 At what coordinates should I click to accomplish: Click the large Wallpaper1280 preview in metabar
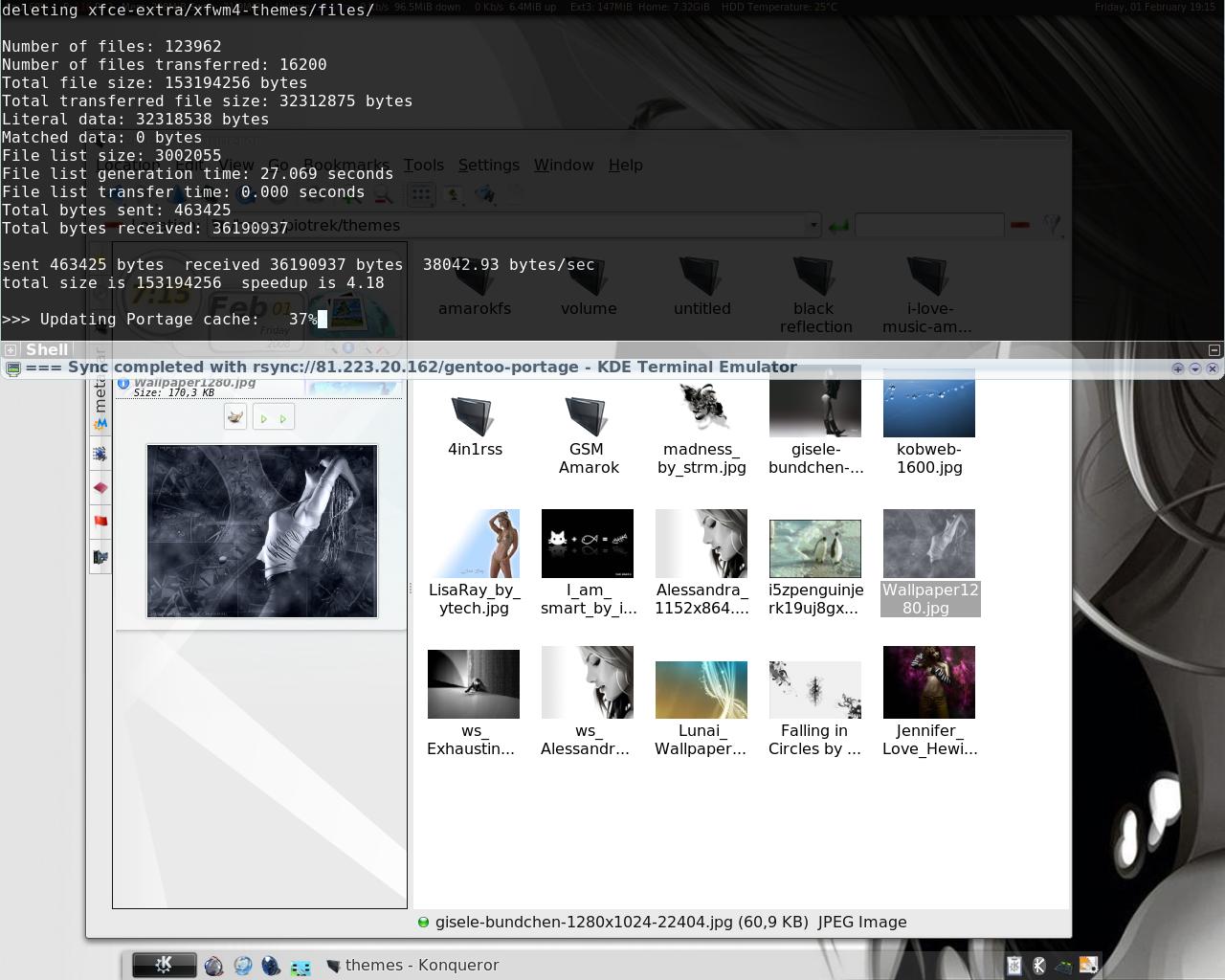[262, 531]
